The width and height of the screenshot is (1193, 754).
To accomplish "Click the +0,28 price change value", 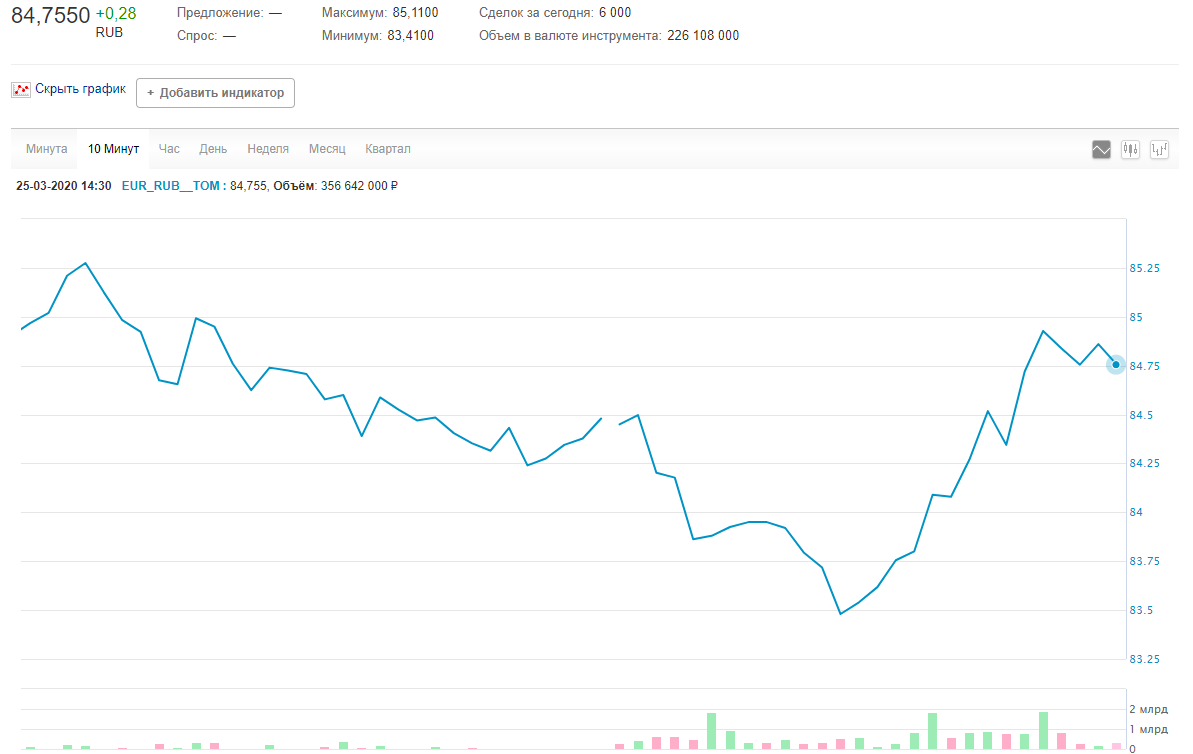I will click(x=116, y=14).
